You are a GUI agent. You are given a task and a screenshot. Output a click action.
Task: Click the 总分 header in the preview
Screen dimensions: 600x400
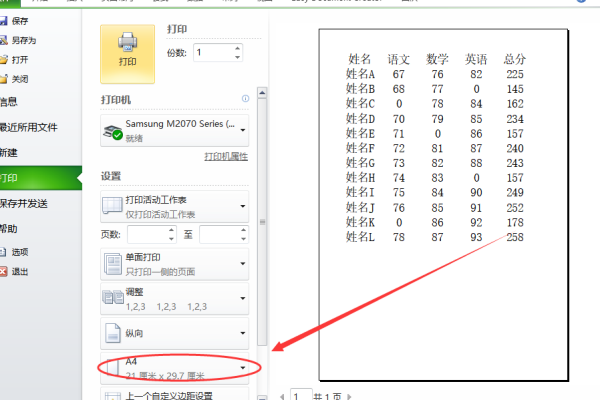pyautogui.click(x=515, y=59)
